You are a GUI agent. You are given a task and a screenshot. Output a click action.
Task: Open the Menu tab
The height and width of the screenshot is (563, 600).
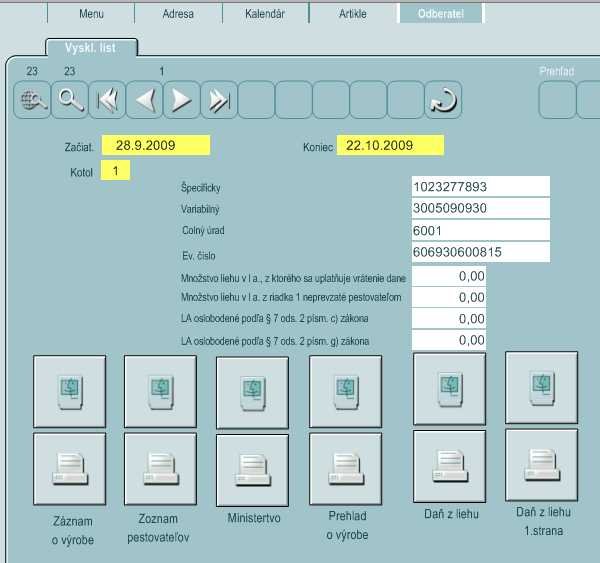(x=91, y=14)
